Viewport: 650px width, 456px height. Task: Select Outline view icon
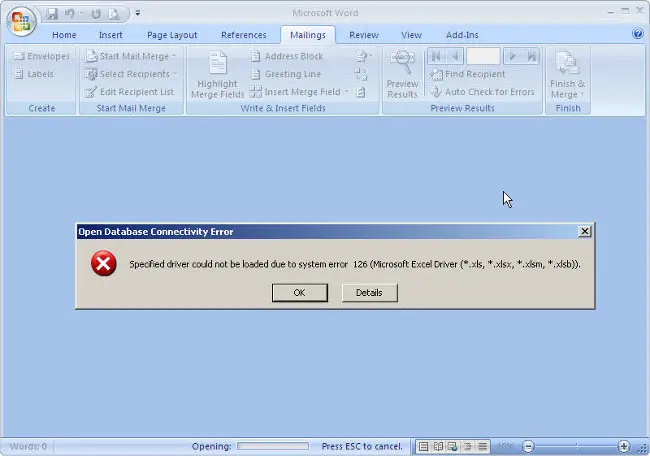point(468,446)
